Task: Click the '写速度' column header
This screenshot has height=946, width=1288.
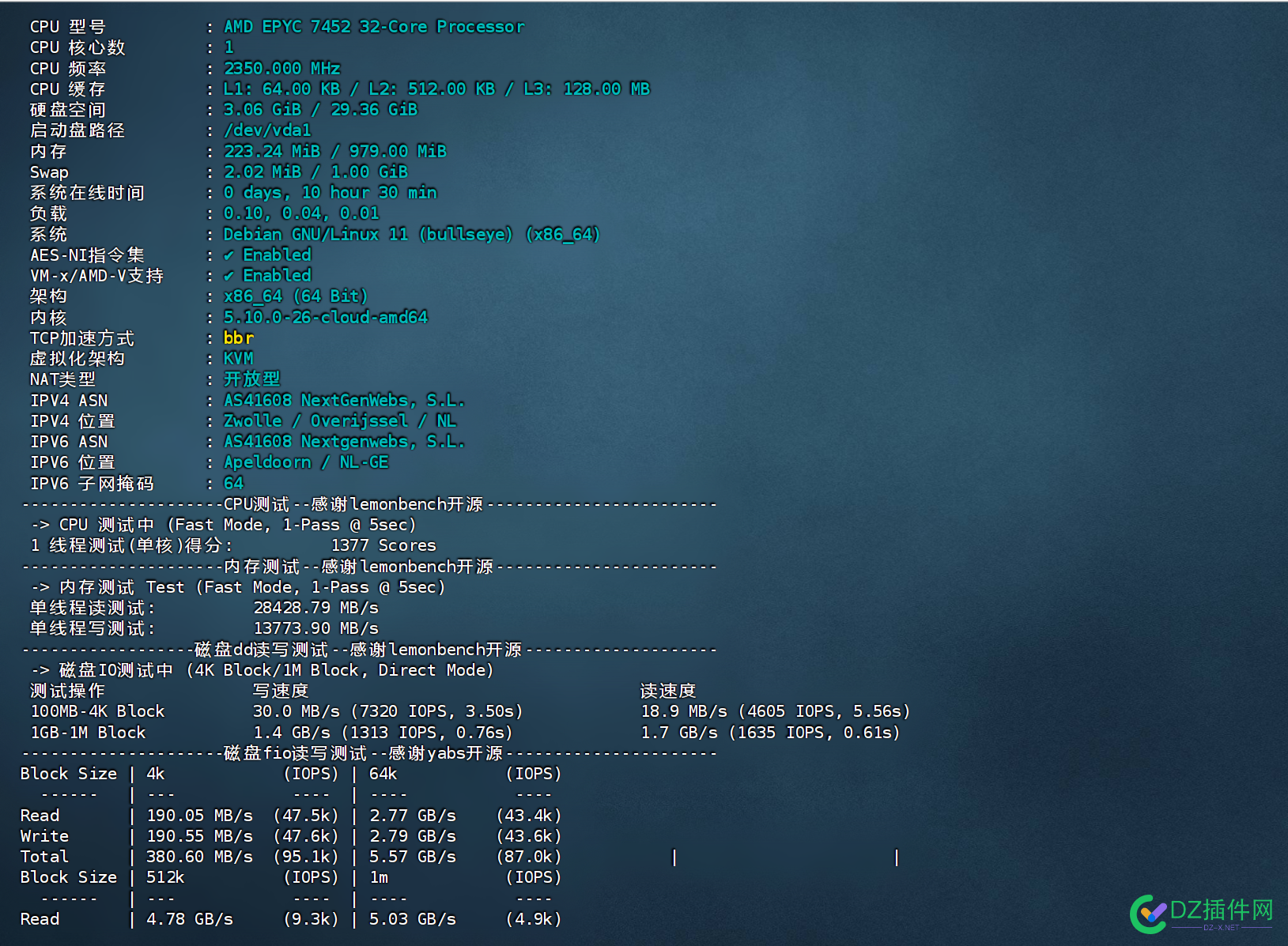Action: (x=280, y=691)
